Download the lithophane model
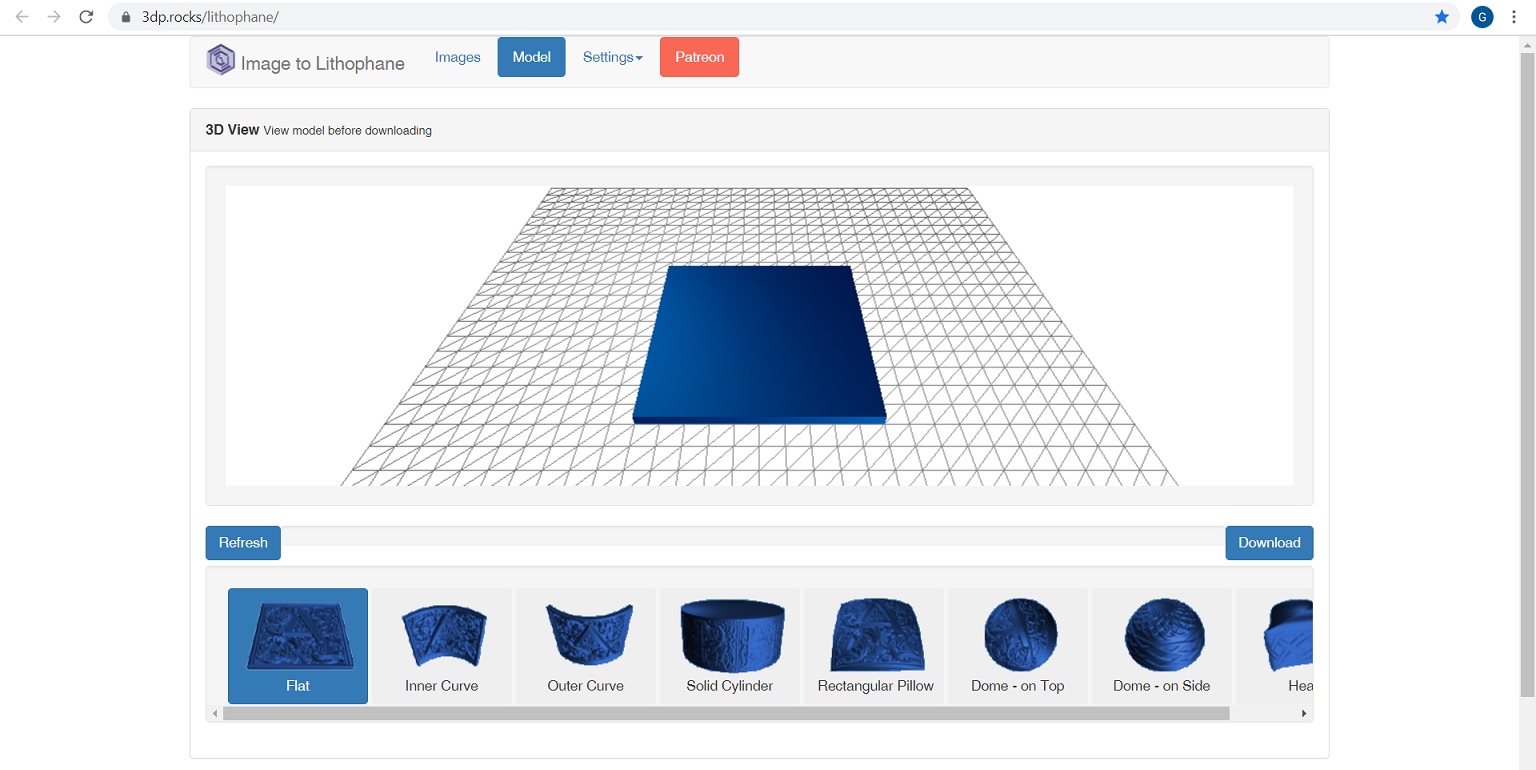The image size is (1536, 770). pyautogui.click(x=1269, y=543)
